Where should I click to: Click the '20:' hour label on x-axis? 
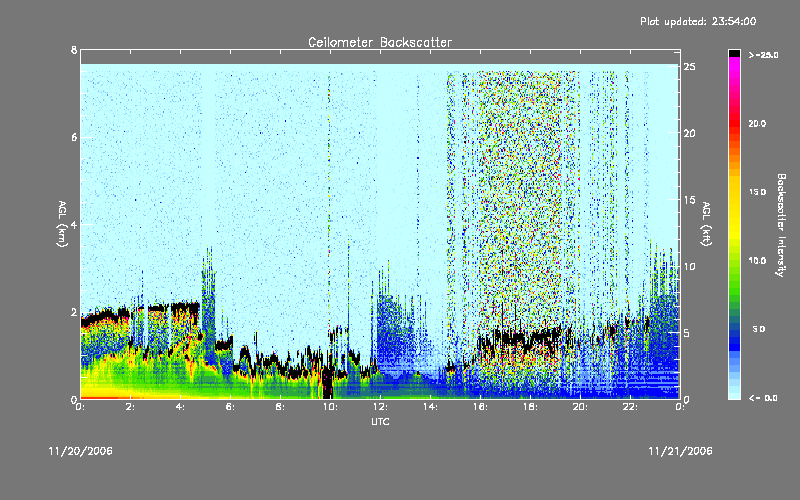coord(580,407)
